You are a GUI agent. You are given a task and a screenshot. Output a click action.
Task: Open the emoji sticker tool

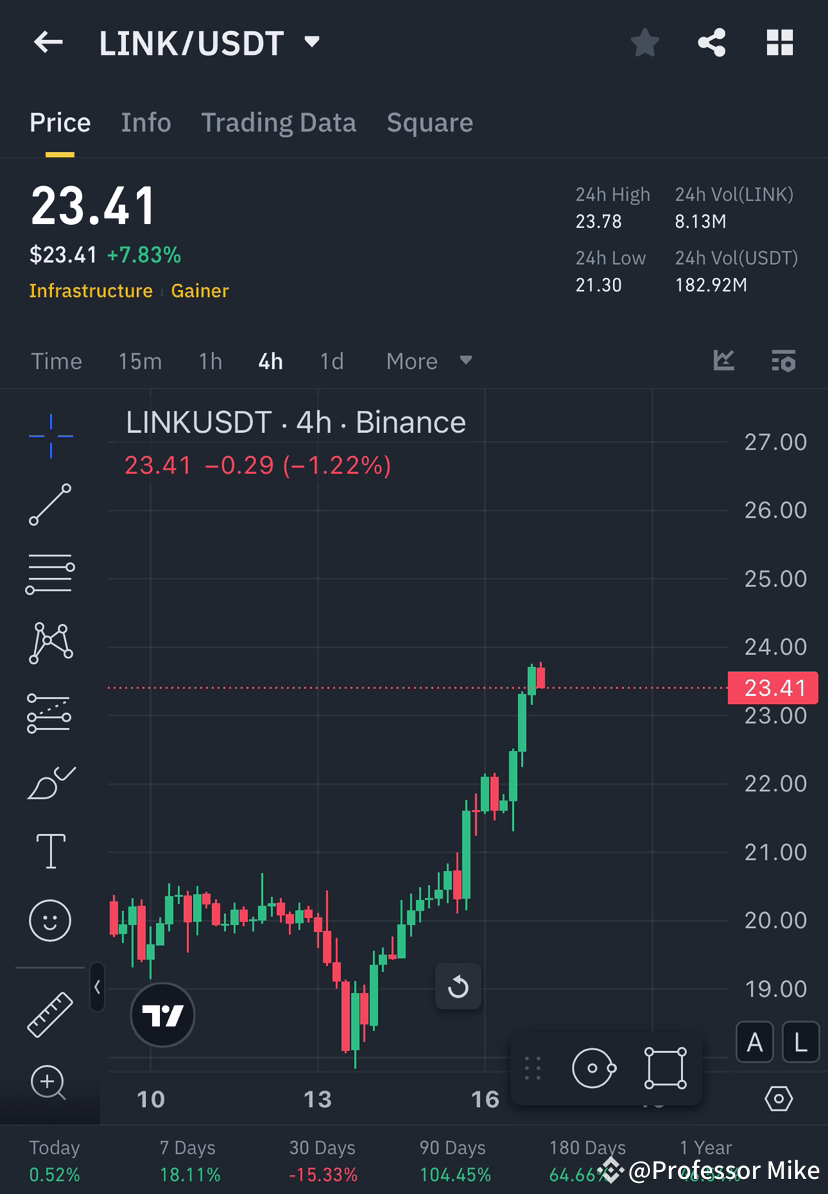pyautogui.click(x=50, y=920)
